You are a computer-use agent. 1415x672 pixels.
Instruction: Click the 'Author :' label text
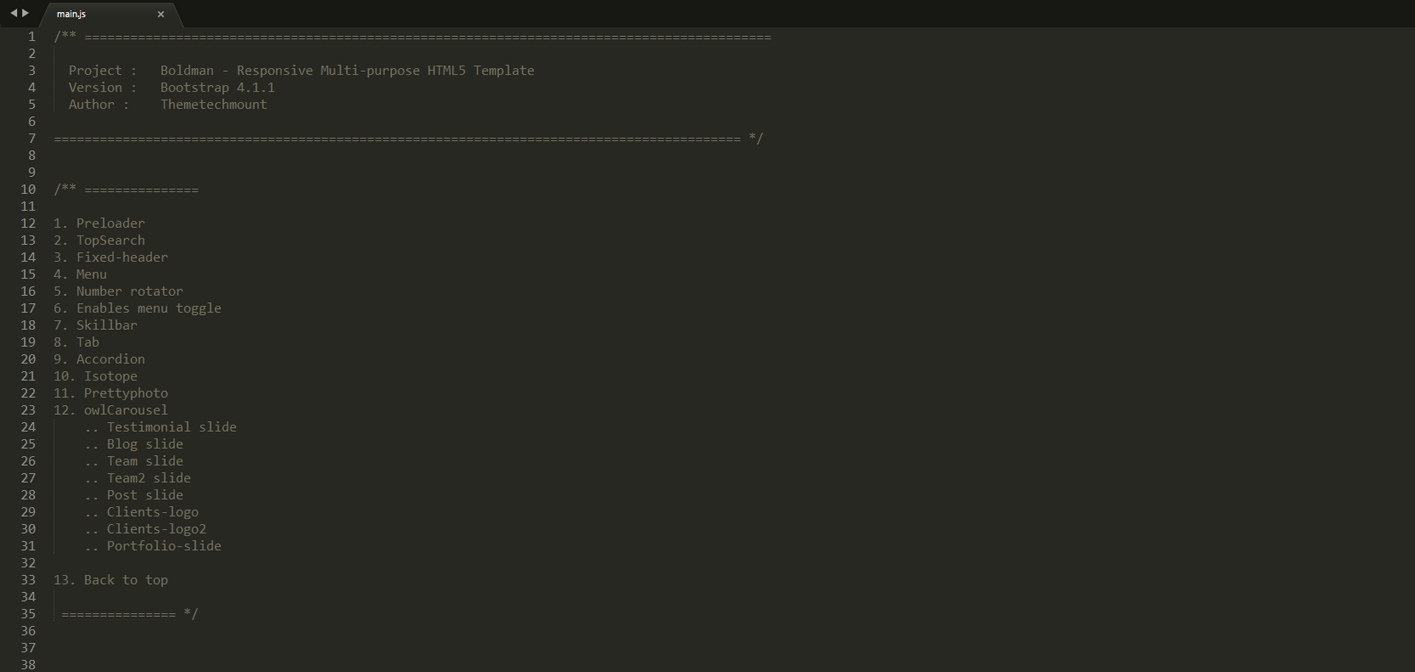[x=99, y=104]
